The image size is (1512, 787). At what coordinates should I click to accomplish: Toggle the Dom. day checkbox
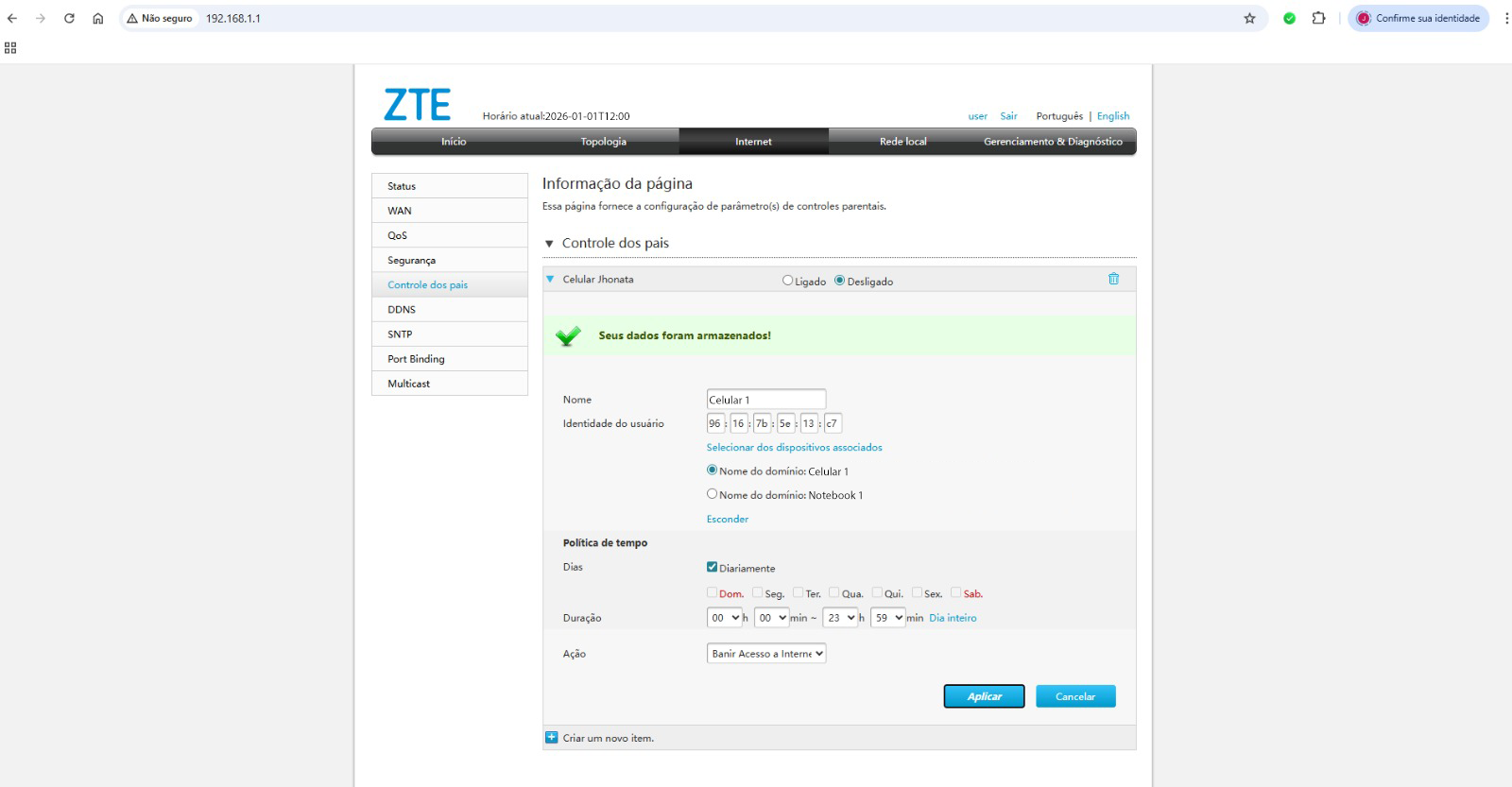point(712,592)
